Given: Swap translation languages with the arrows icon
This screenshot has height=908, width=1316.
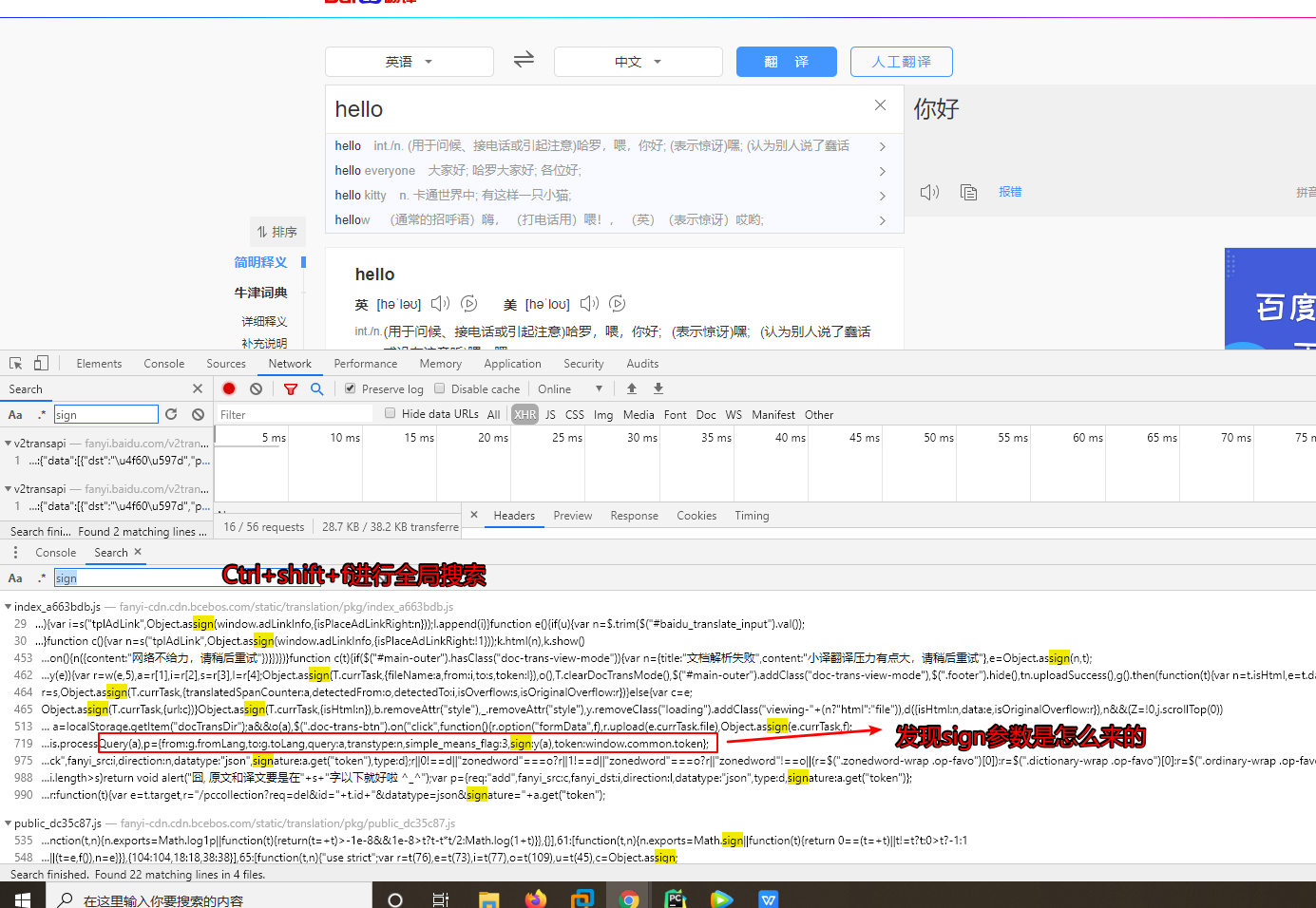Looking at the screenshot, I should pos(524,59).
